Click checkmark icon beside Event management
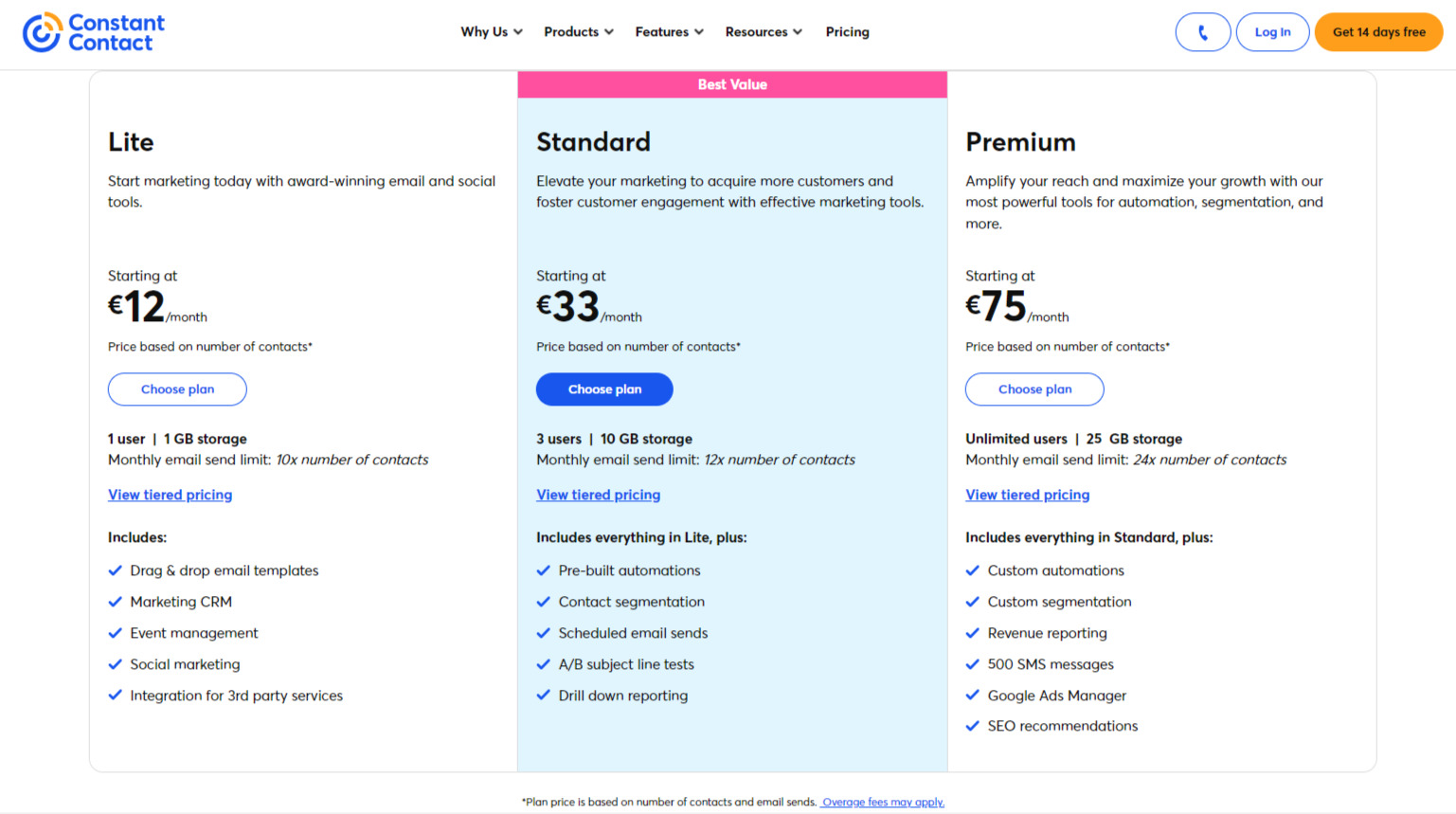 [x=116, y=633]
